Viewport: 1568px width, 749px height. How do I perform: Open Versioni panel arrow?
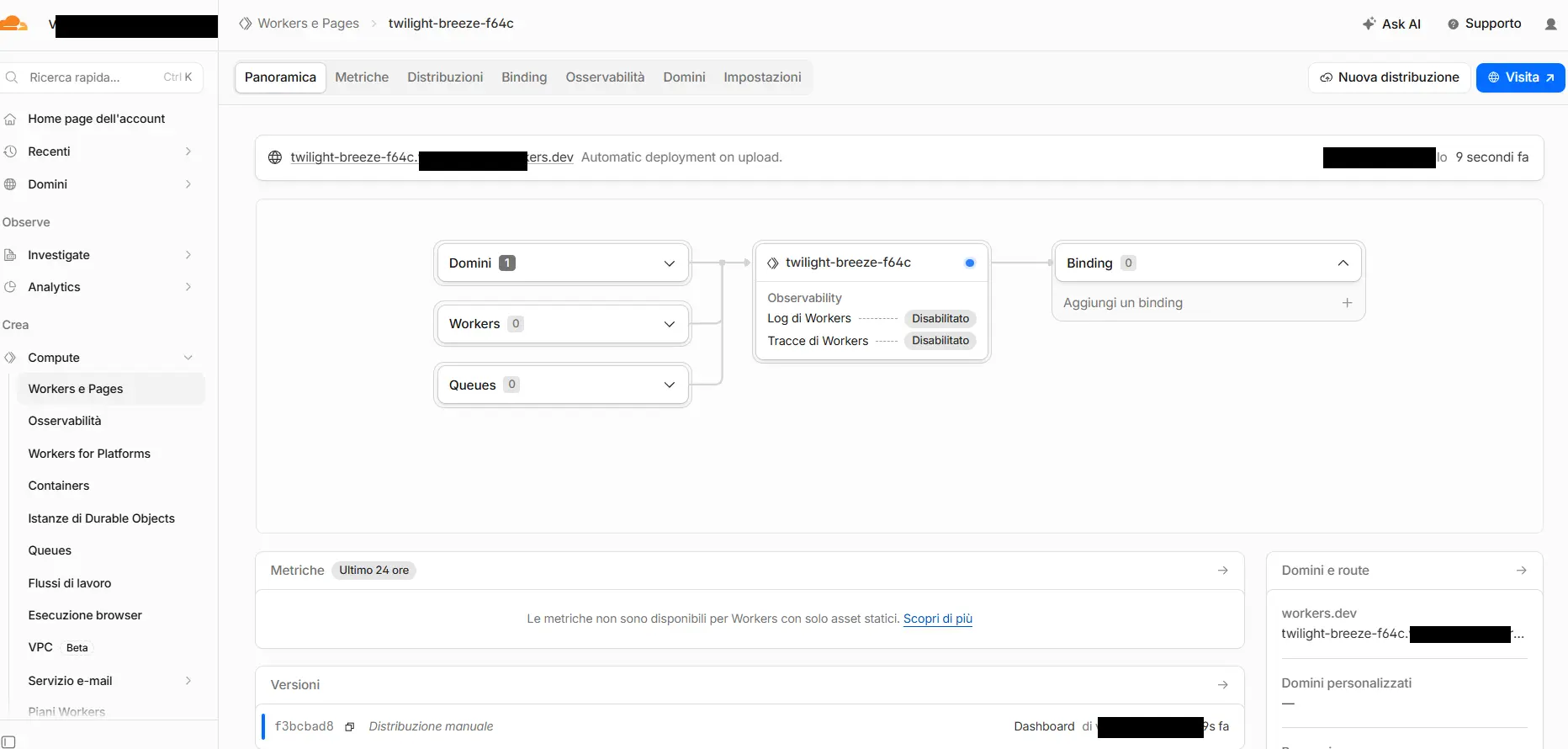pos(1223,685)
